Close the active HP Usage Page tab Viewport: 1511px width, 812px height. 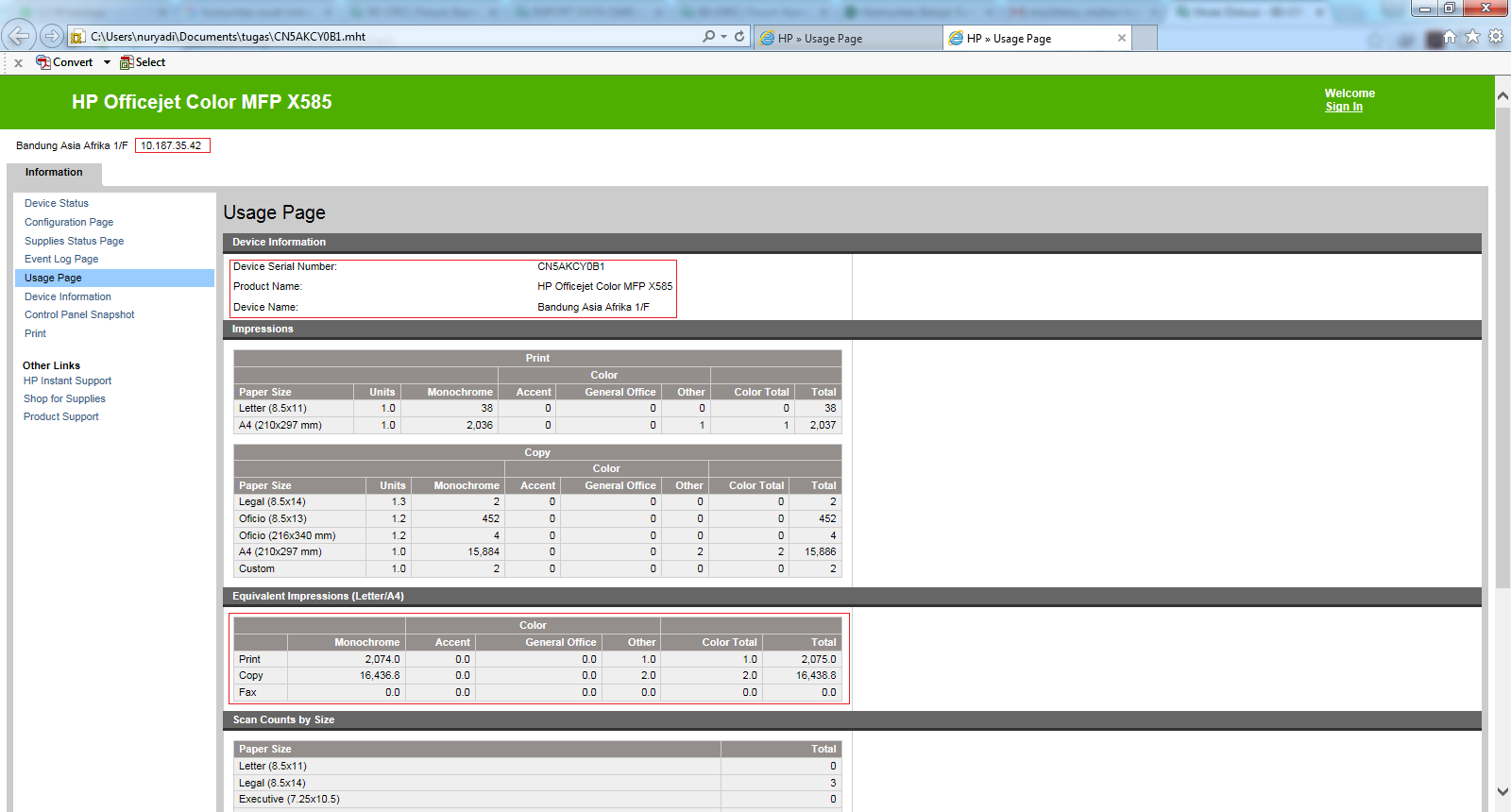pos(1121,39)
